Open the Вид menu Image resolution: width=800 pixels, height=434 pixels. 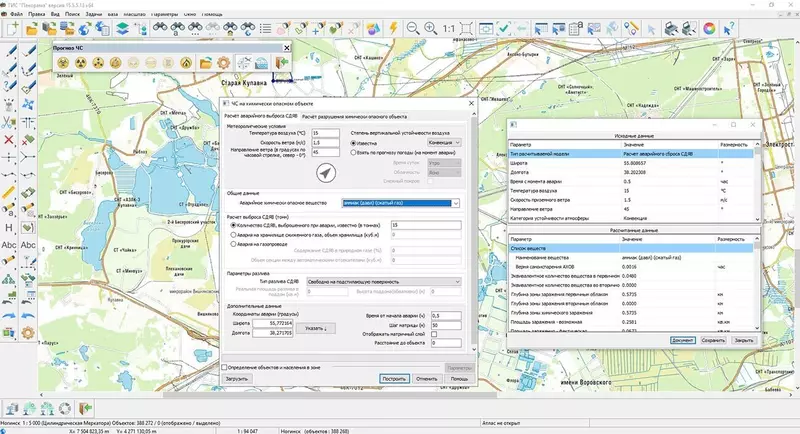(55, 14)
